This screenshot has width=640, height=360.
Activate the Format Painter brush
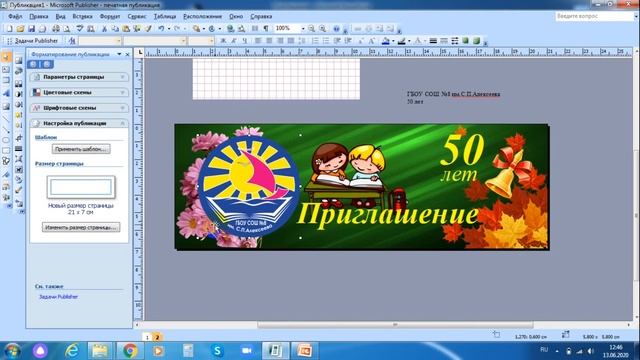click(x=148, y=29)
